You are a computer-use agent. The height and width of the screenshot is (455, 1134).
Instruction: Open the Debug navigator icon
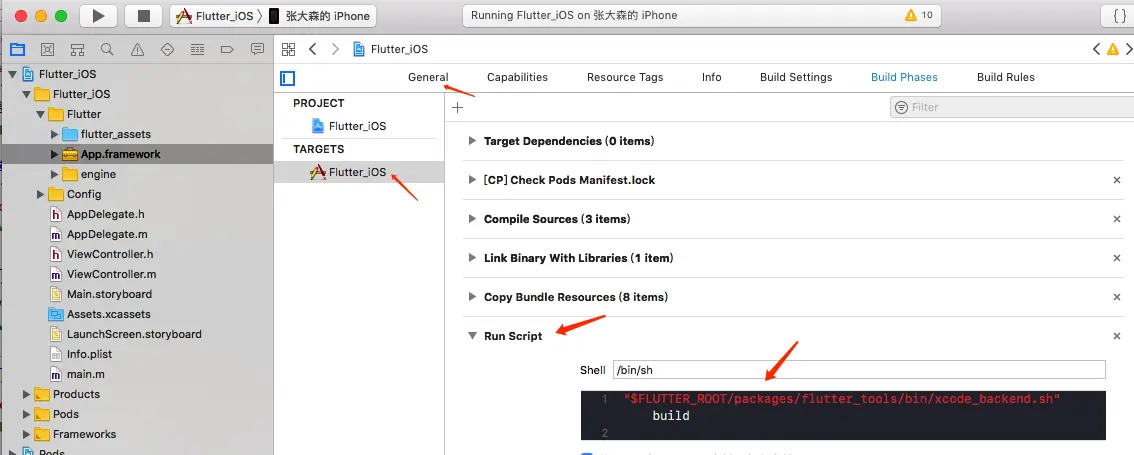click(x=197, y=49)
